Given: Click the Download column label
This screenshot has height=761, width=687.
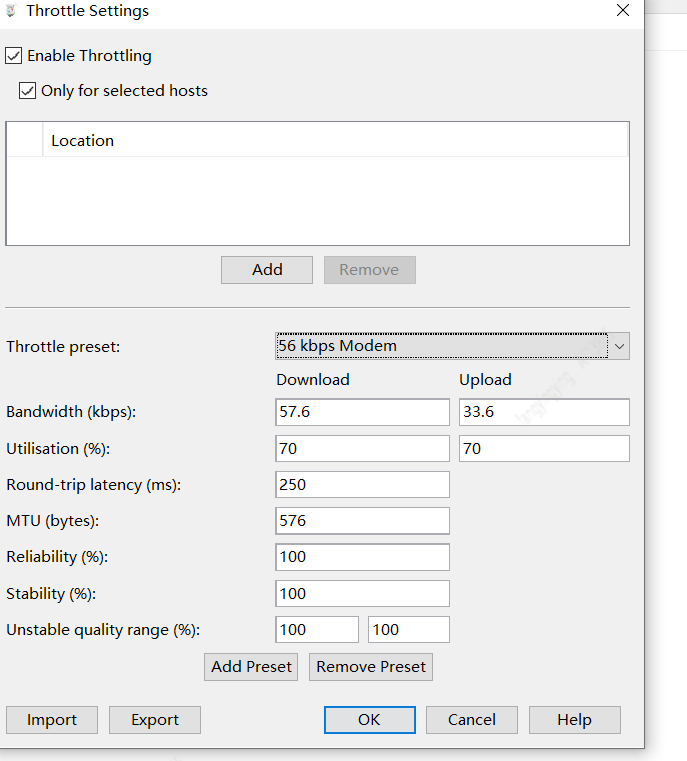Looking at the screenshot, I should pos(313,380).
